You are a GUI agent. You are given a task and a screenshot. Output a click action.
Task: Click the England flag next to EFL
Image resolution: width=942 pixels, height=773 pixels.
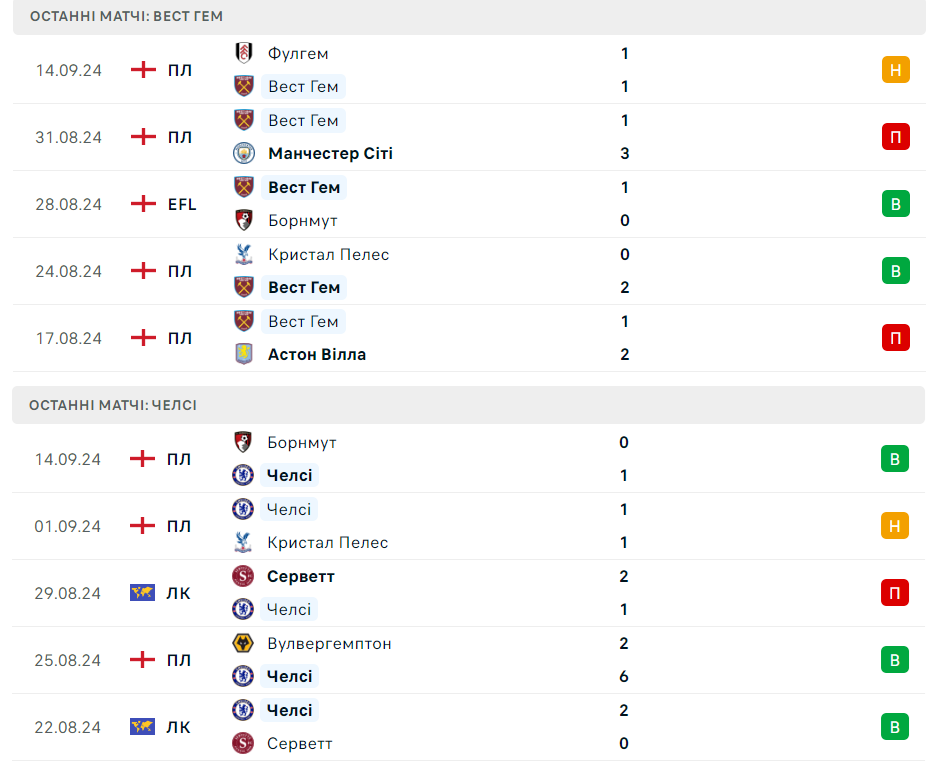[143, 204]
